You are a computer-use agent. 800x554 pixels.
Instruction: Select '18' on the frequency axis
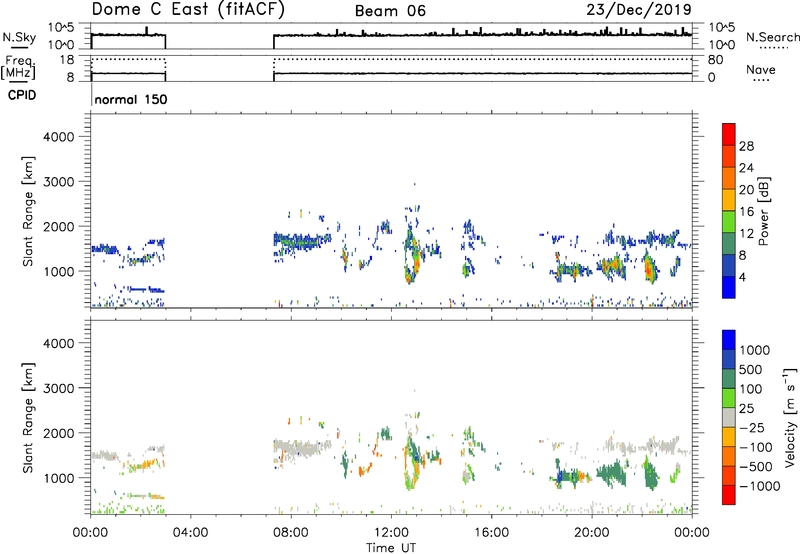coord(67,60)
